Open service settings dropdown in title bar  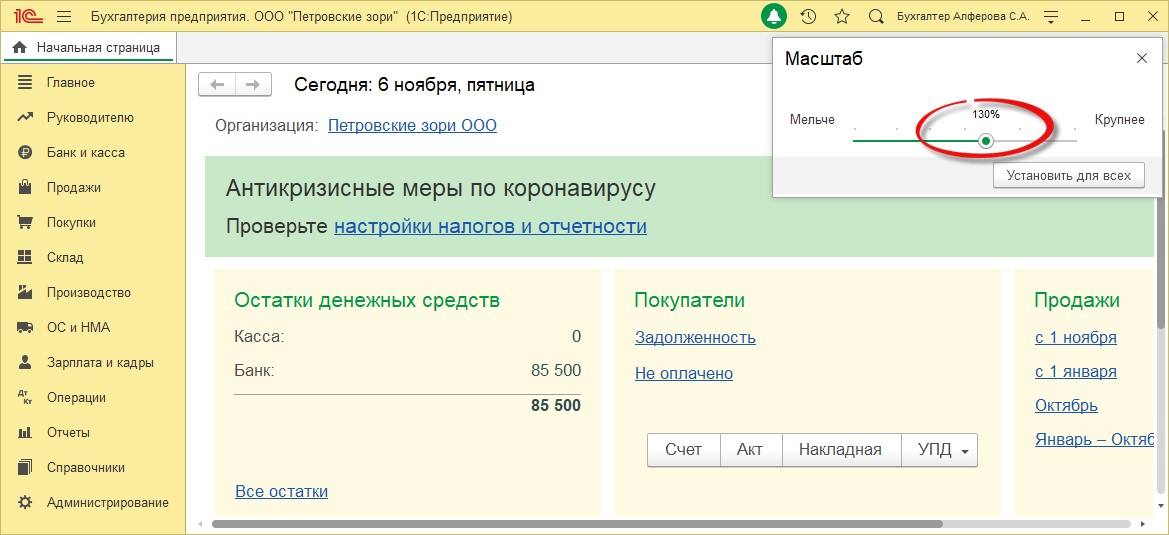tap(1049, 17)
